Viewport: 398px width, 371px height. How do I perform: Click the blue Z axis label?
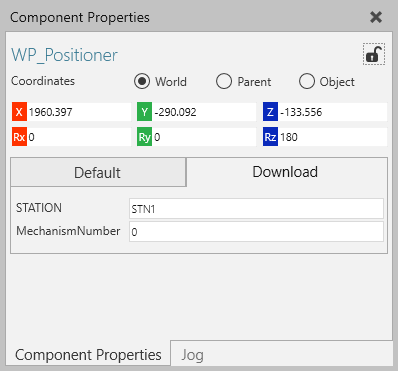click(x=270, y=112)
